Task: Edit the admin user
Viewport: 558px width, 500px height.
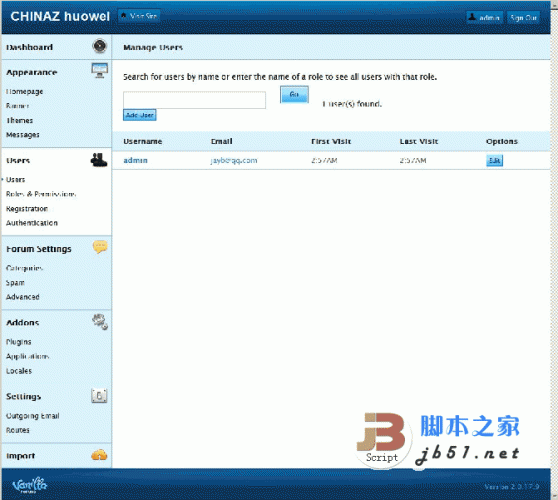Action: (495, 160)
